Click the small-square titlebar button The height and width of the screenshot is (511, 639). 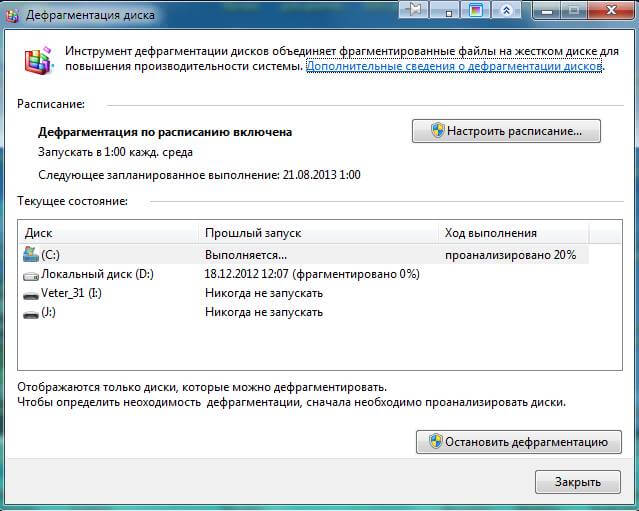tap(445, 10)
